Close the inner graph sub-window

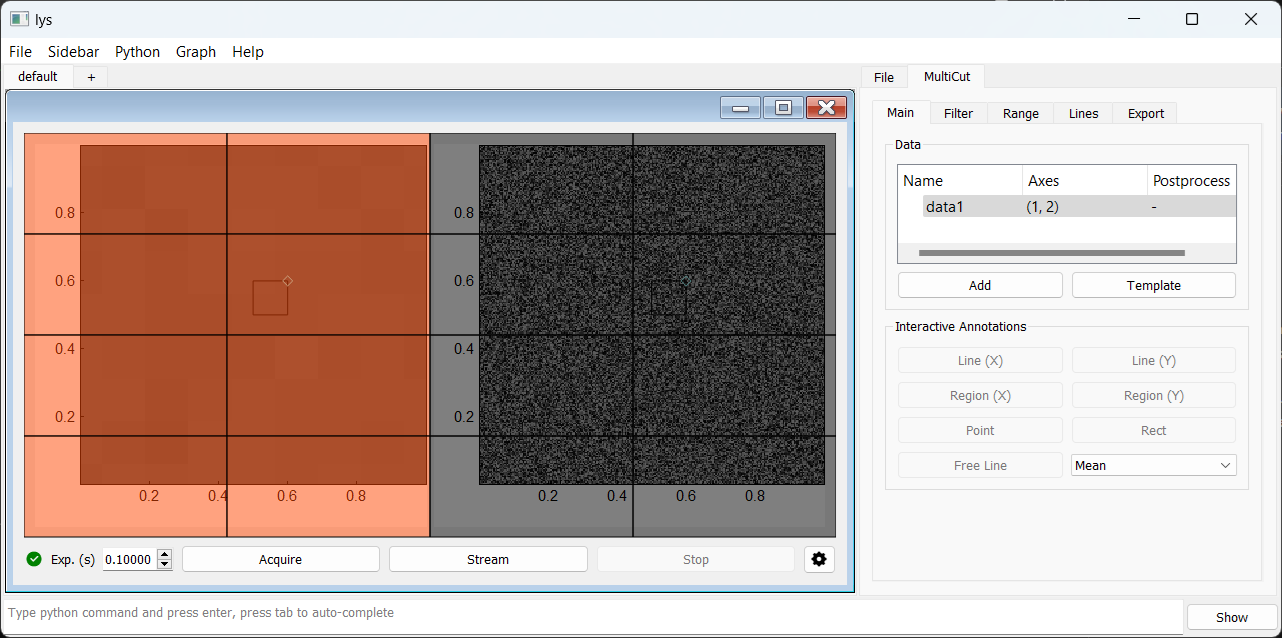[826, 108]
